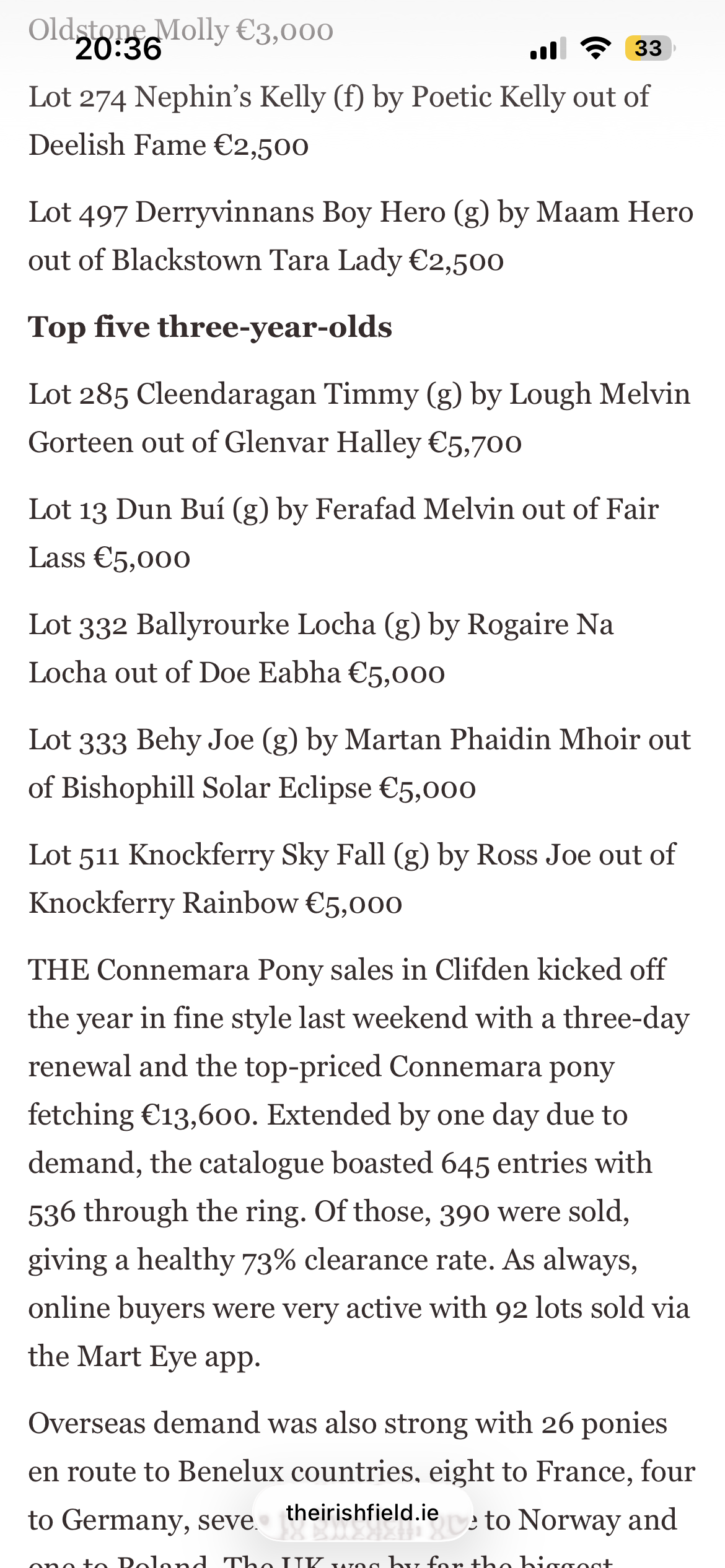Tap the cellular signal bars icon
The image size is (725, 1568).
pos(548,48)
